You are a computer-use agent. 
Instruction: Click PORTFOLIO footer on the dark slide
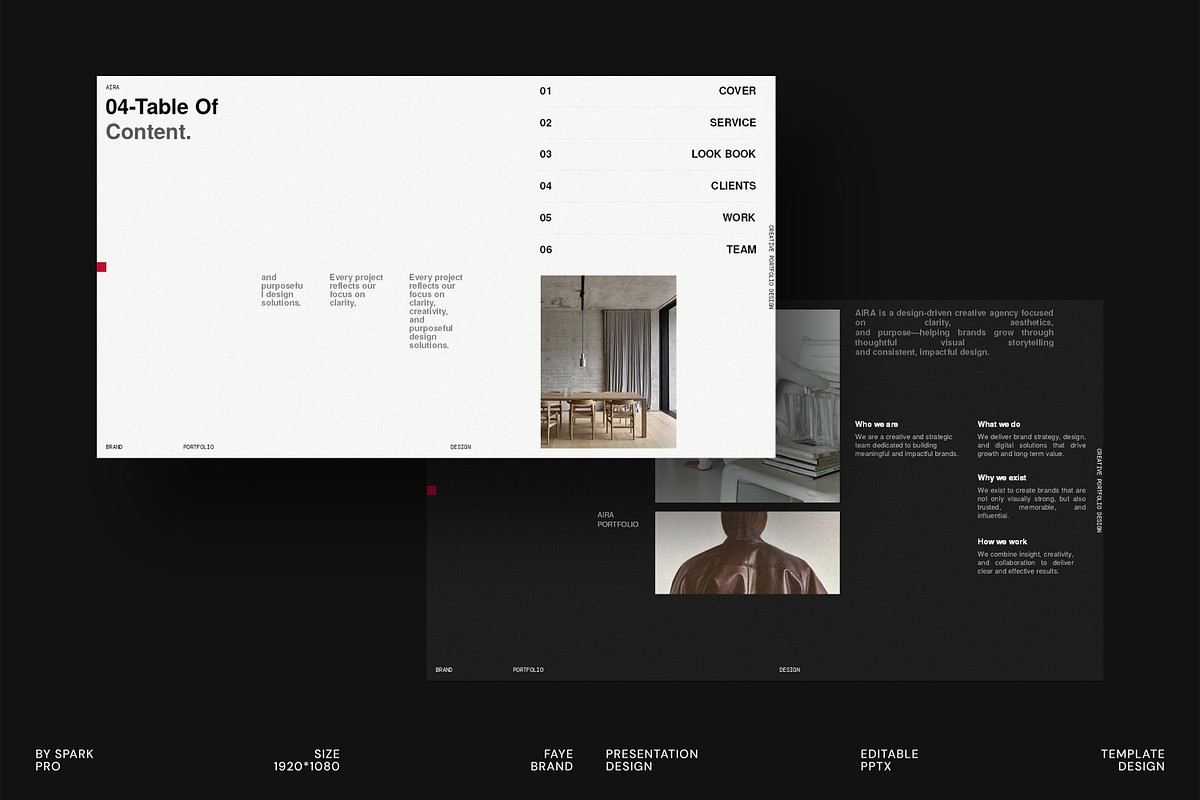(x=528, y=670)
